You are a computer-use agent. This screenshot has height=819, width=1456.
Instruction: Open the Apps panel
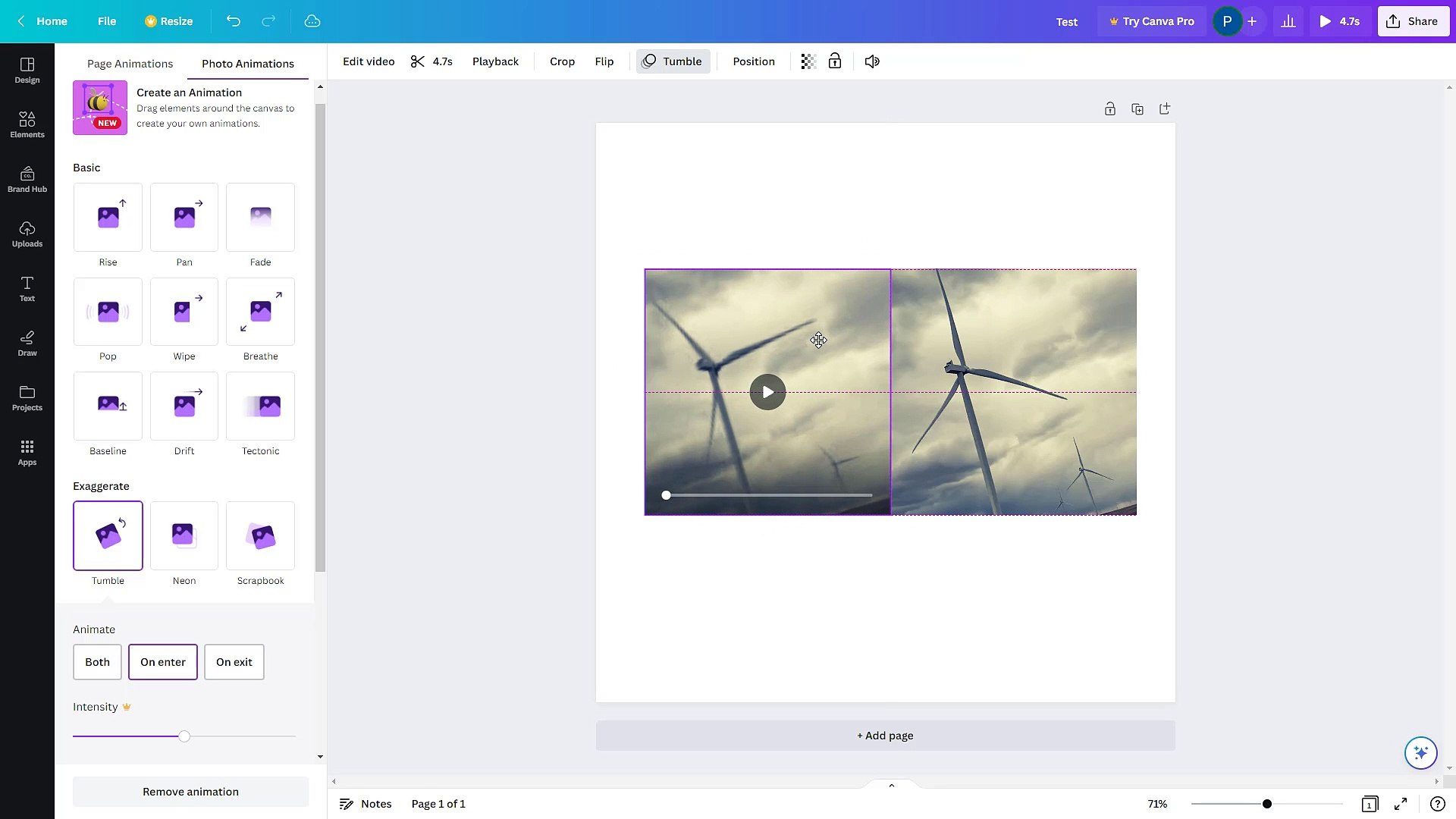pos(27,452)
